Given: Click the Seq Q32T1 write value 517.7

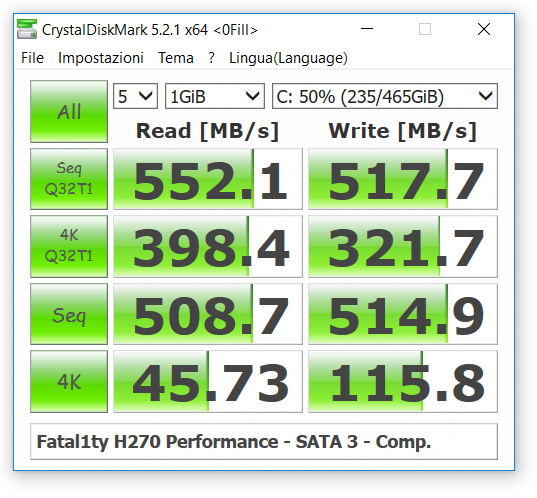Looking at the screenshot, I should [403, 179].
